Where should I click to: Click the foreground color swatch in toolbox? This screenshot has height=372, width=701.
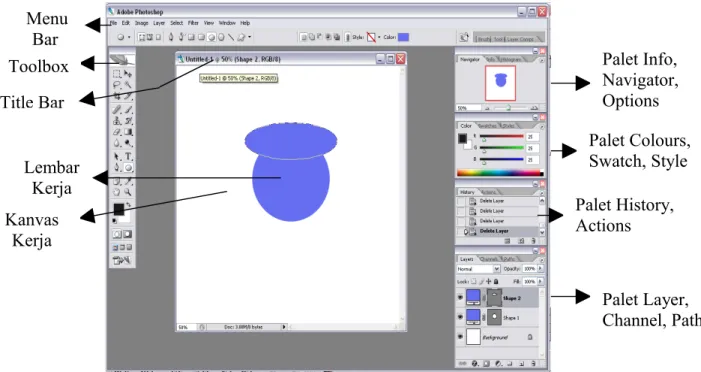(x=118, y=210)
